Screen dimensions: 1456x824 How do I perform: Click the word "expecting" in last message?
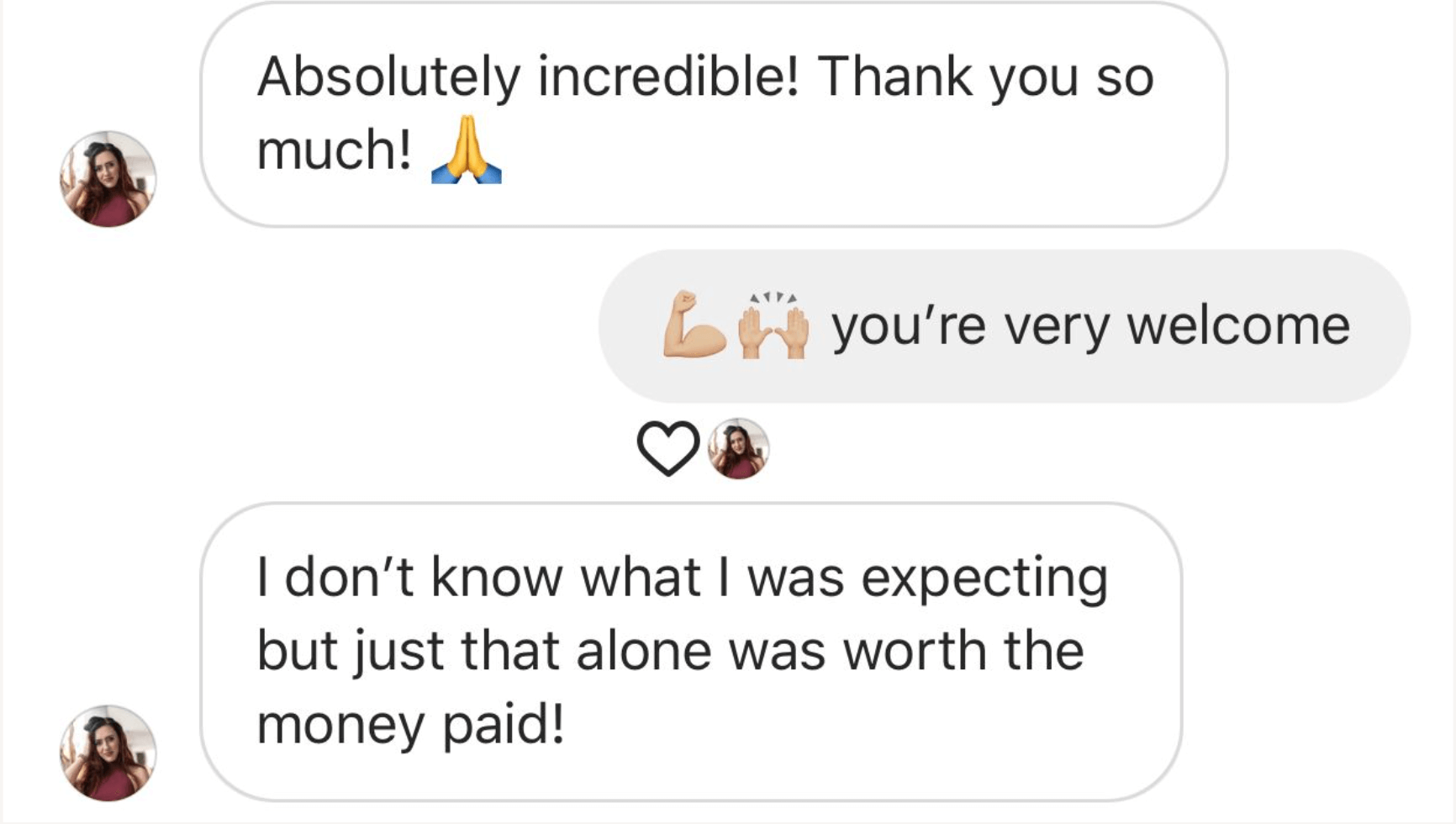pos(984,578)
